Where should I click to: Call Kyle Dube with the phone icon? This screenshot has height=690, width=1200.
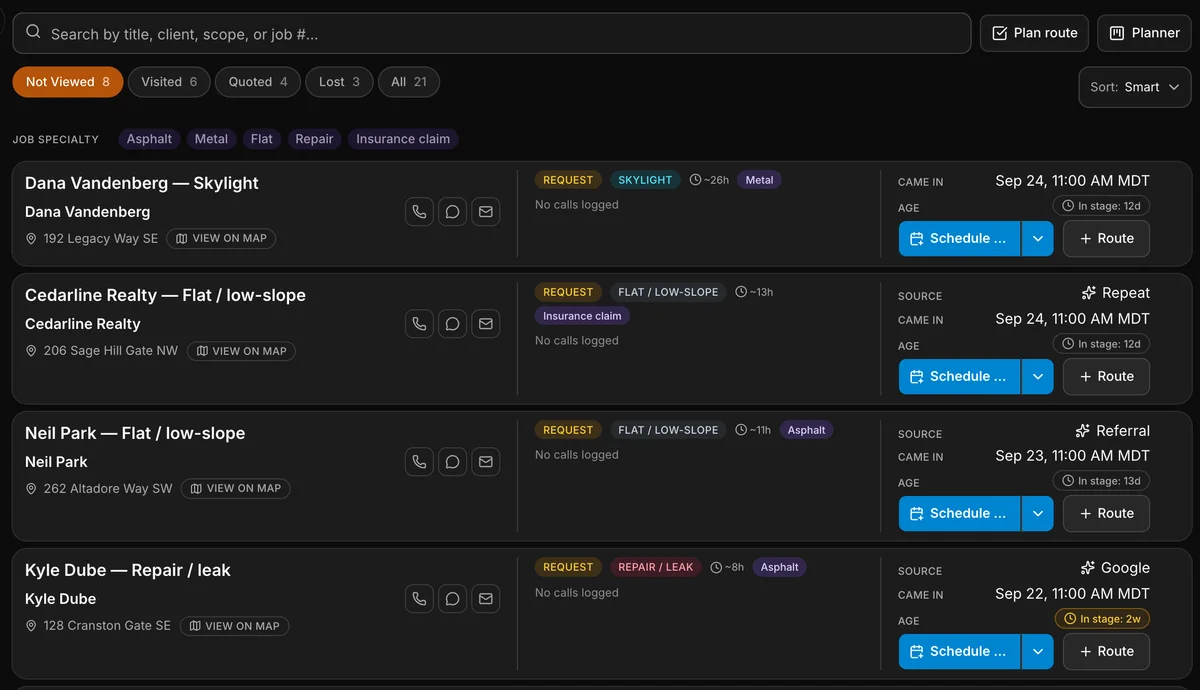point(419,599)
